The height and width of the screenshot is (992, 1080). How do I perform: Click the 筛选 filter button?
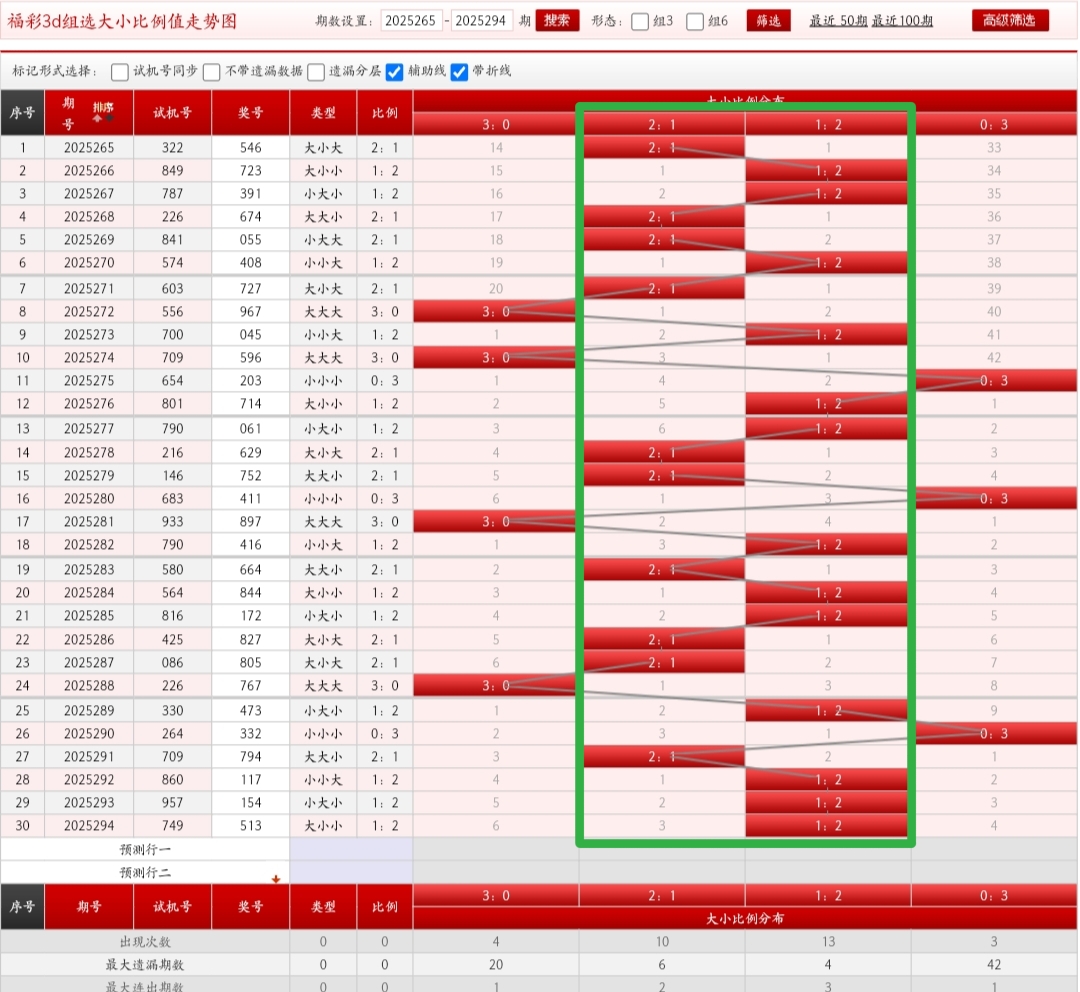click(x=768, y=21)
